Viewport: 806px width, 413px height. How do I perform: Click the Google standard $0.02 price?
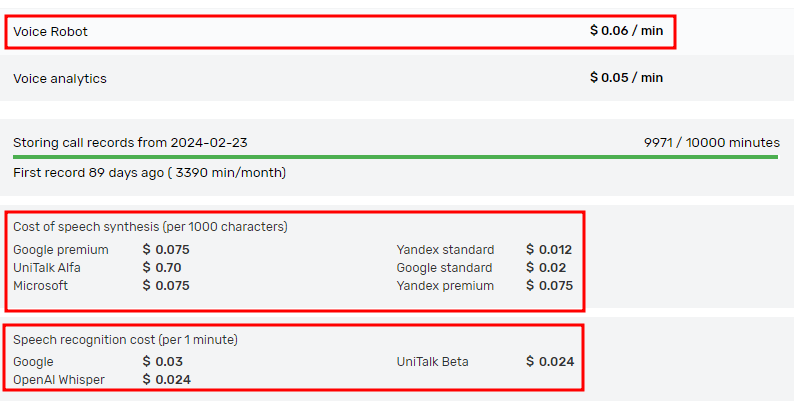tap(546, 268)
